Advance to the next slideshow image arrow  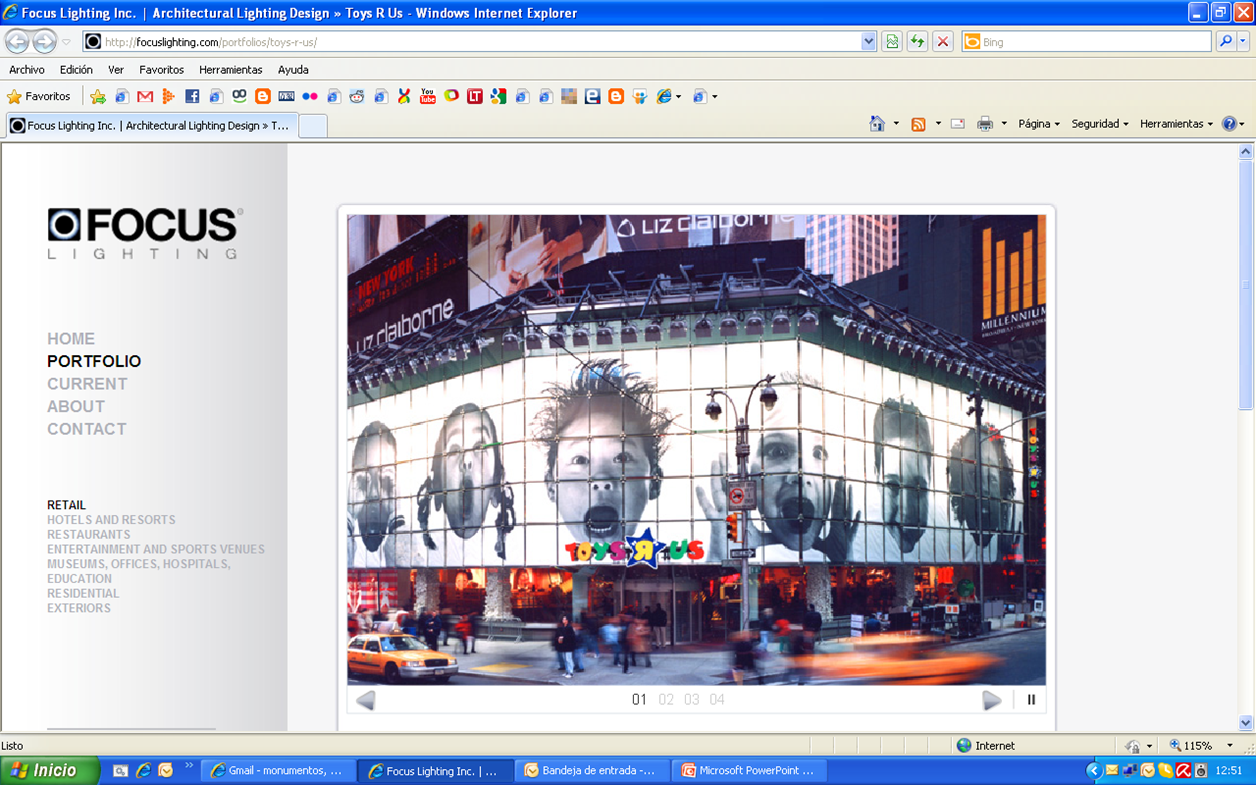tap(991, 700)
